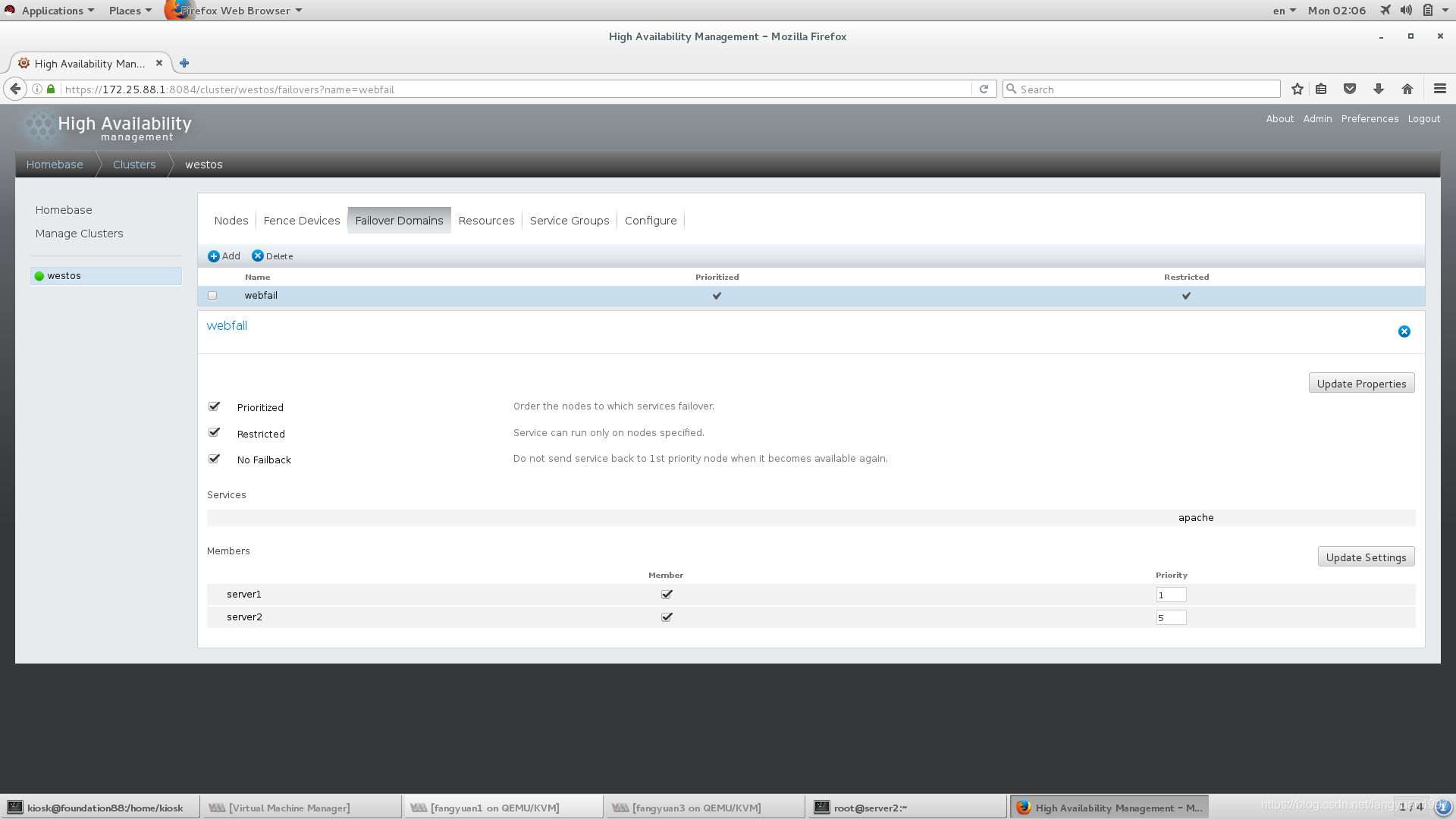
Task: Open a new browser tab
Action: click(x=184, y=63)
